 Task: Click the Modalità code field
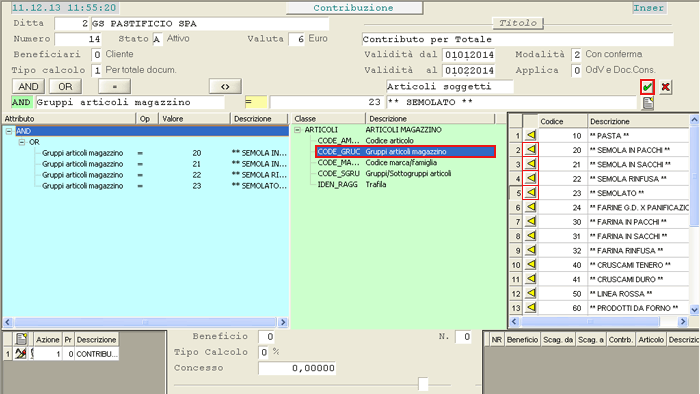(x=576, y=54)
